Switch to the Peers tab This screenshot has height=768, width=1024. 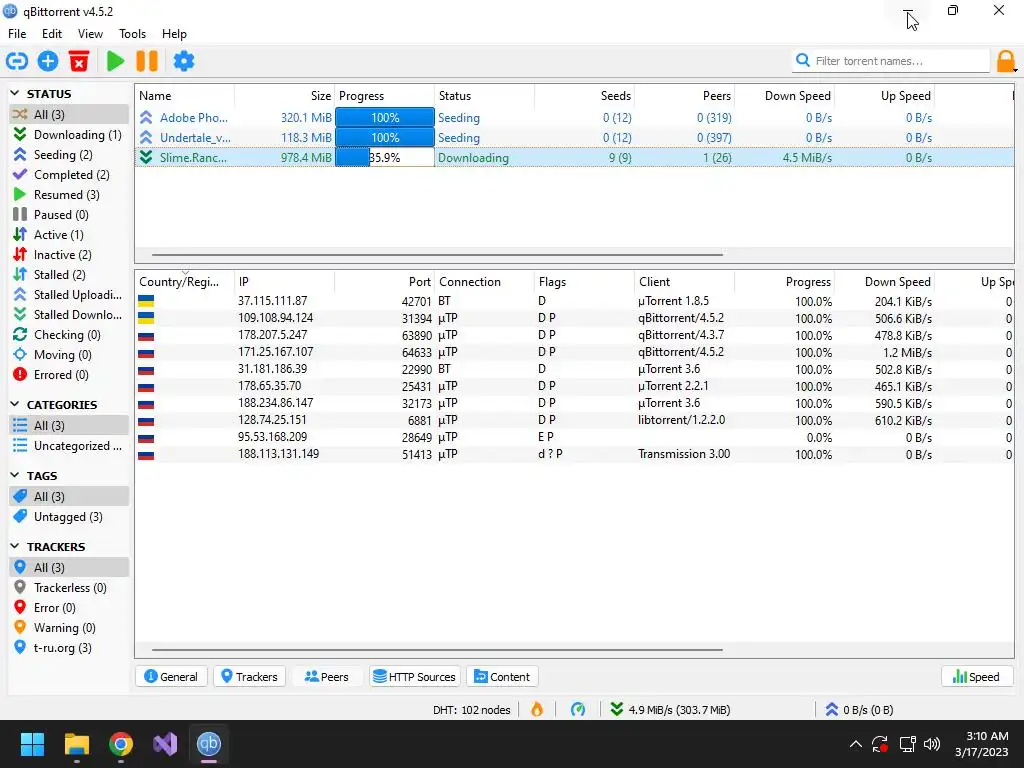tap(327, 677)
